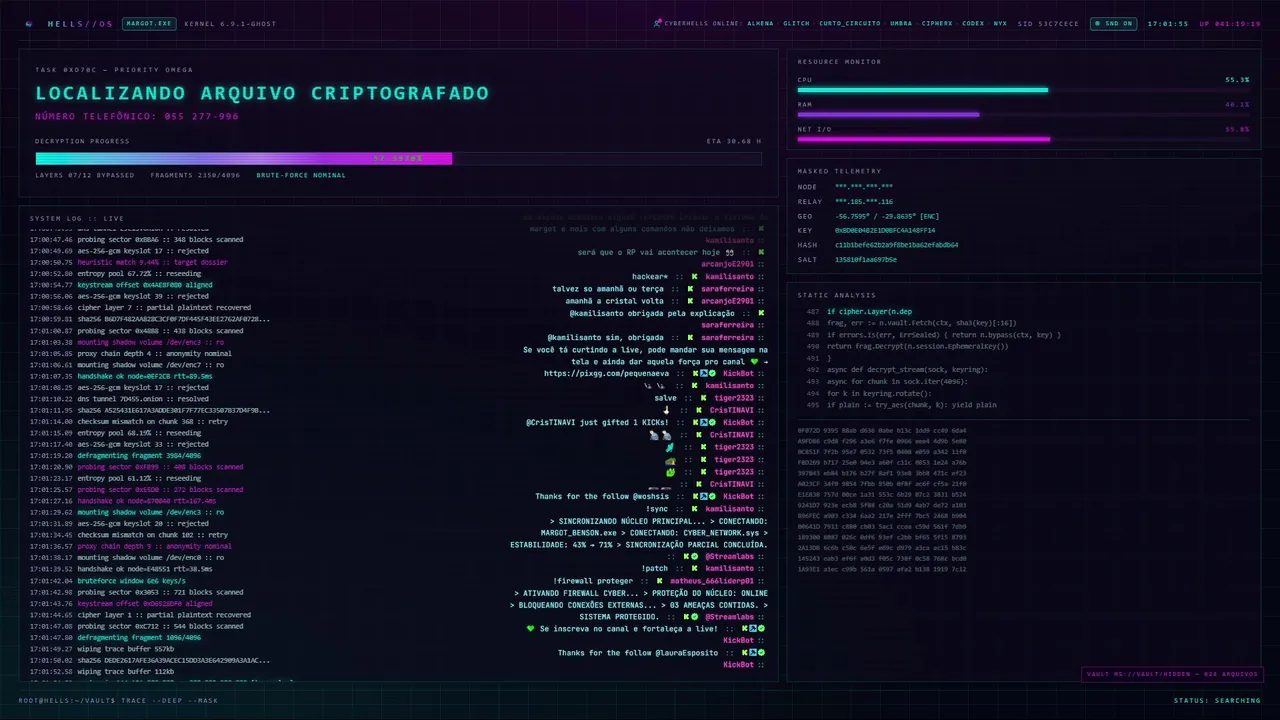Click the HASH value c11b1bef62b2a9f8be1ba62efabdb64

tap(896, 245)
